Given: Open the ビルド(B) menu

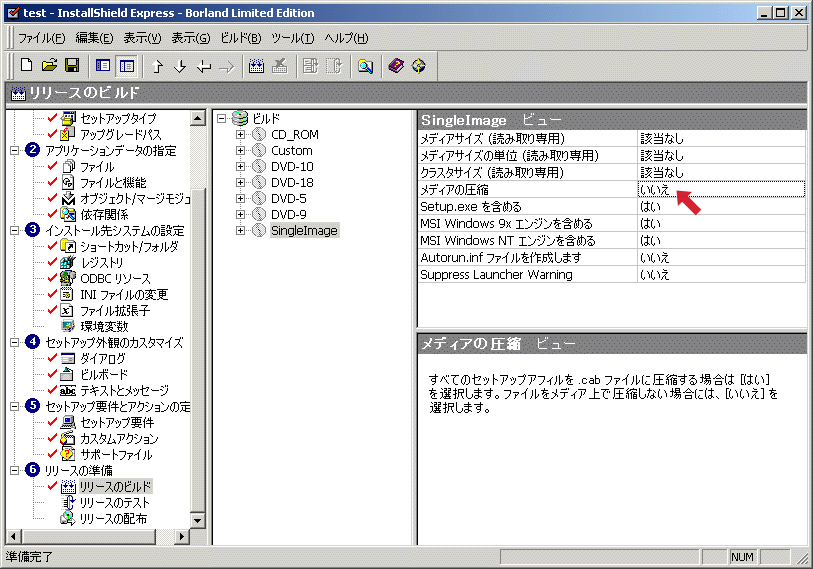Looking at the screenshot, I should [x=241, y=38].
